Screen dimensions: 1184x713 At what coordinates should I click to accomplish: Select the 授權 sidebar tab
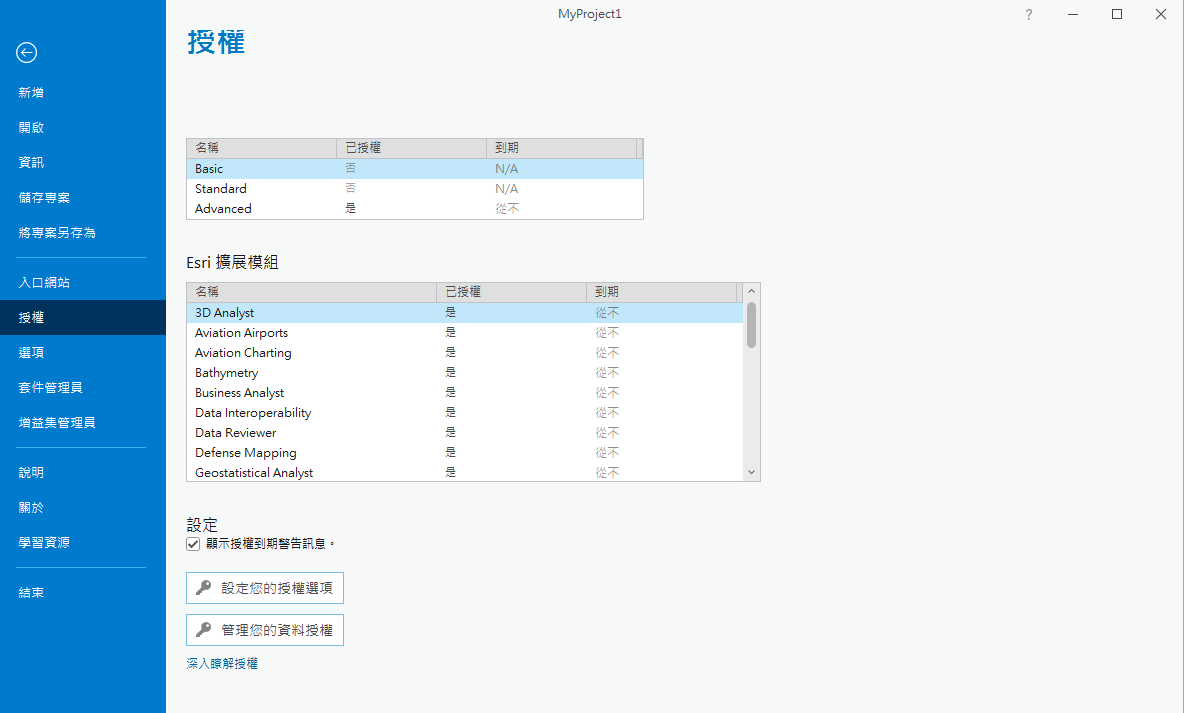(83, 317)
